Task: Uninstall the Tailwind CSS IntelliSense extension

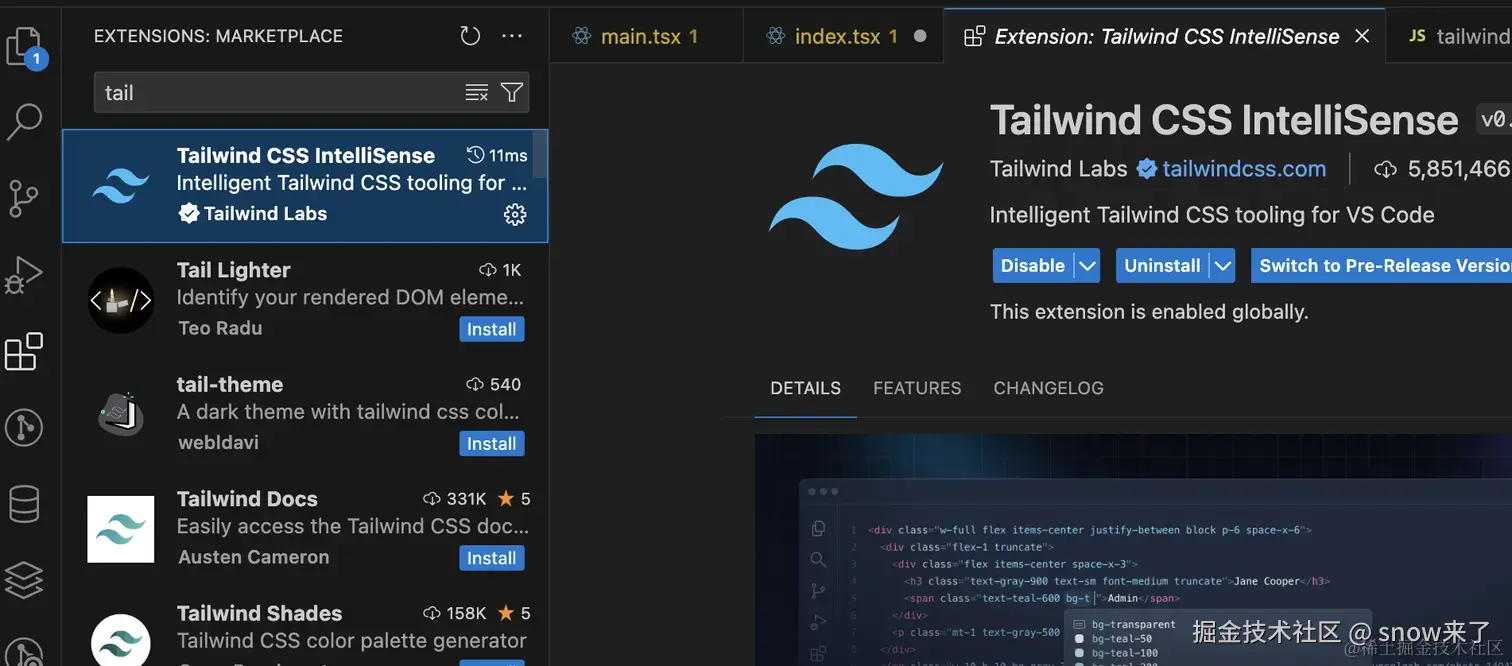Action: (1162, 266)
